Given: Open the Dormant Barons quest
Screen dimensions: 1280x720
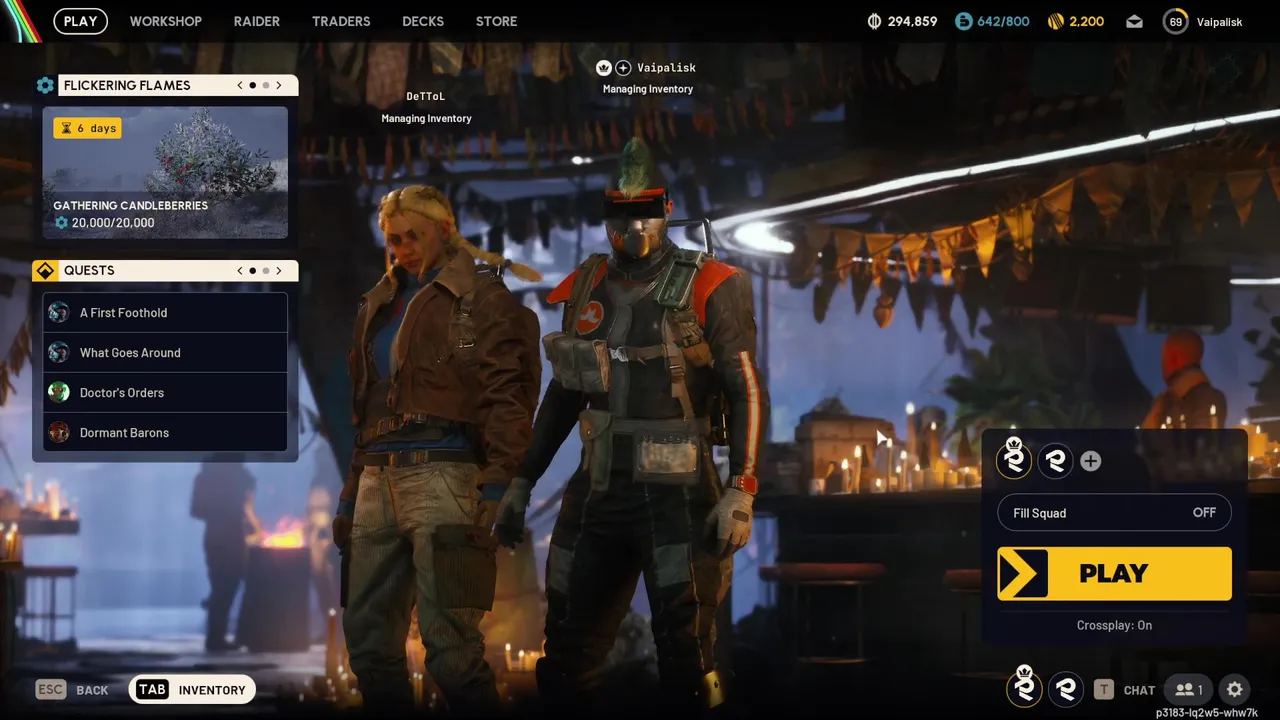Looking at the screenshot, I should [165, 432].
